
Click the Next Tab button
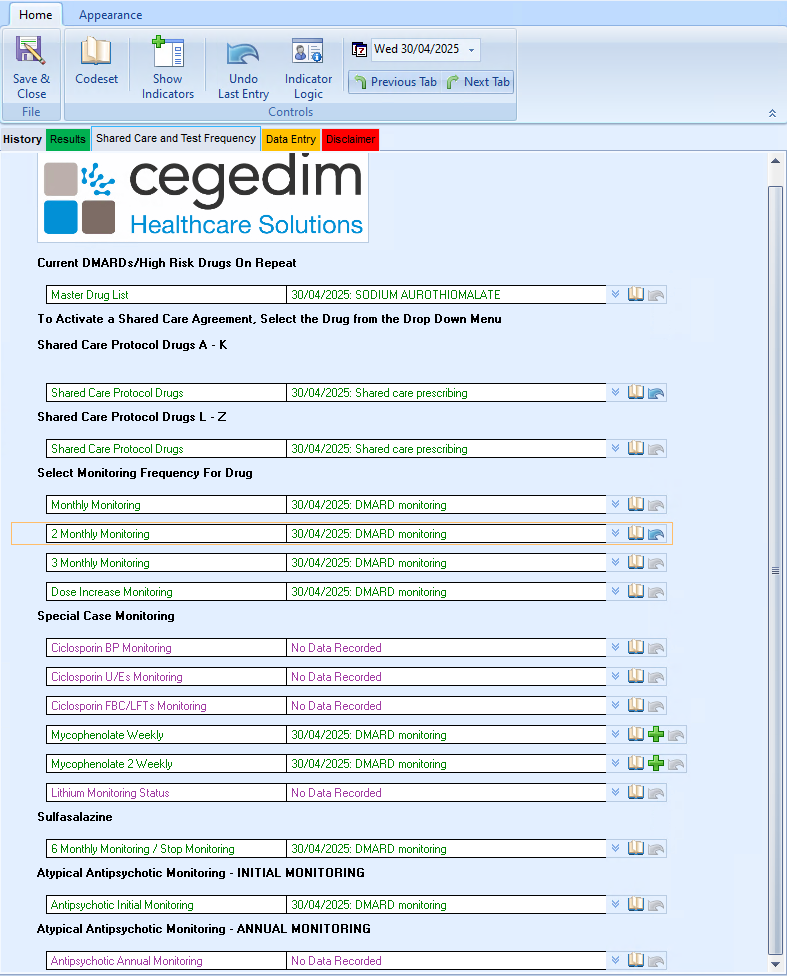point(478,82)
